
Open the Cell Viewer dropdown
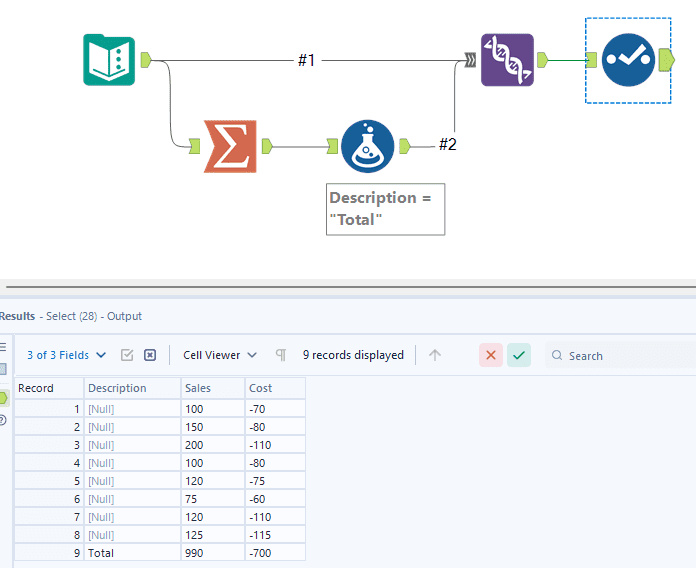tap(219, 355)
